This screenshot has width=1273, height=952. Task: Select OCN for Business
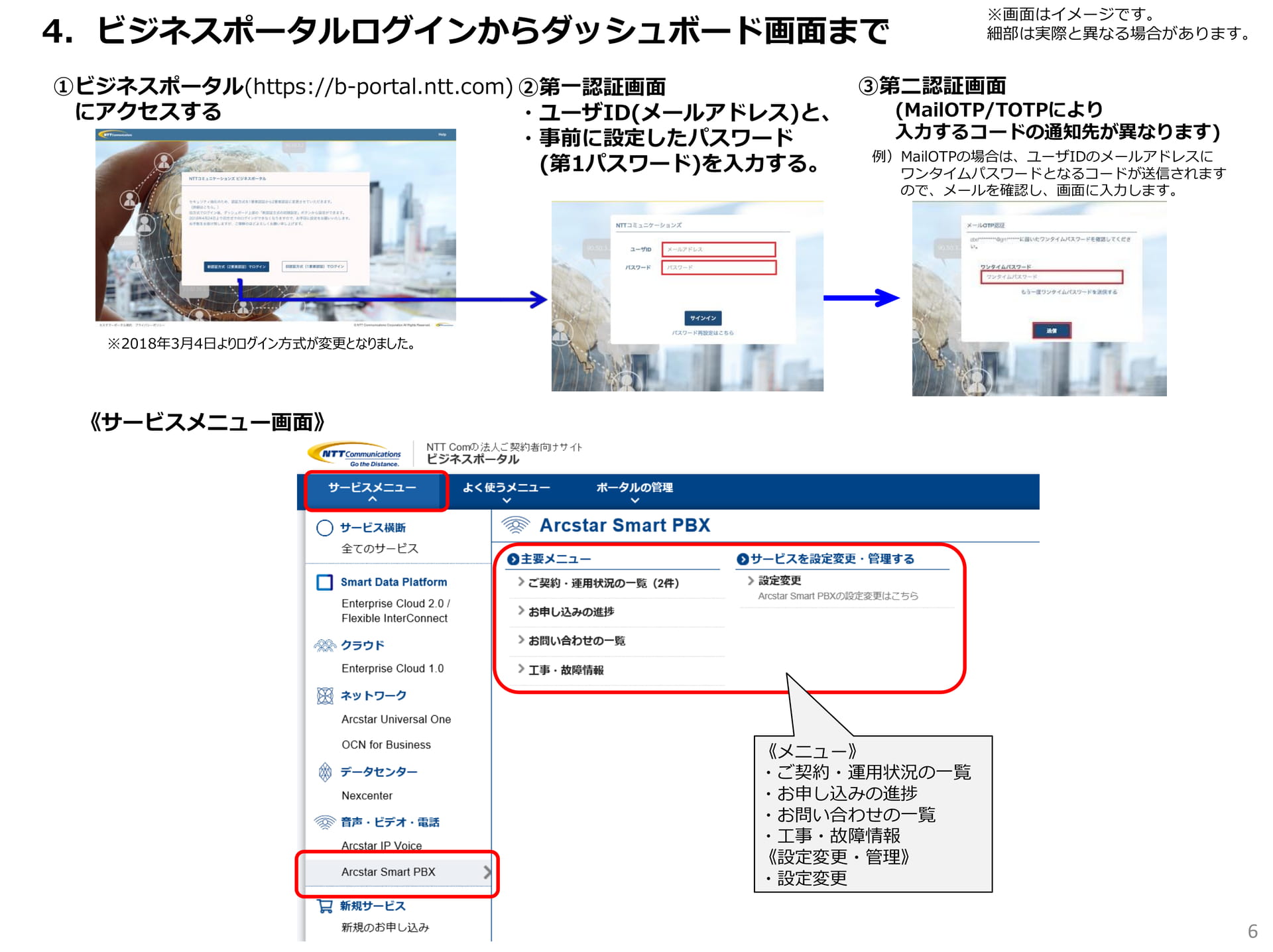(386, 744)
